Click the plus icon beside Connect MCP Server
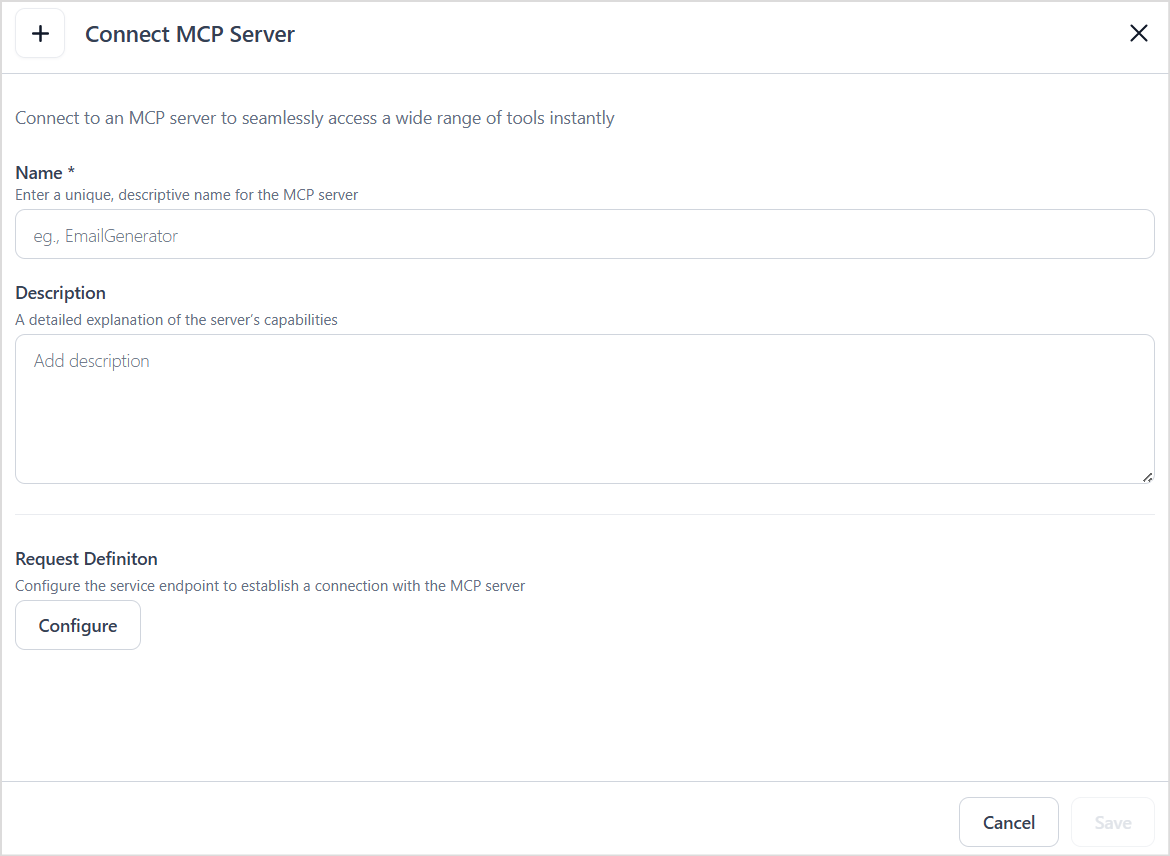 [40, 33]
